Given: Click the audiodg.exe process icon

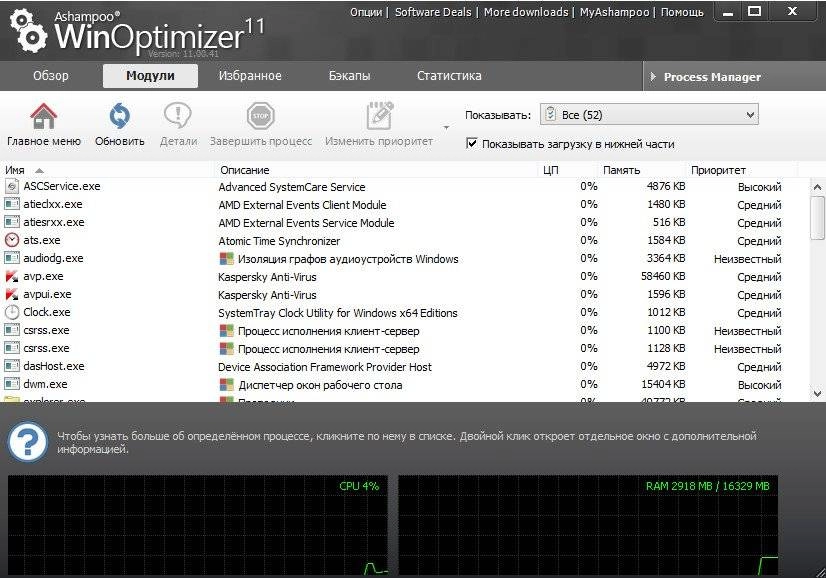Looking at the screenshot, I should [x=12, y=258].
